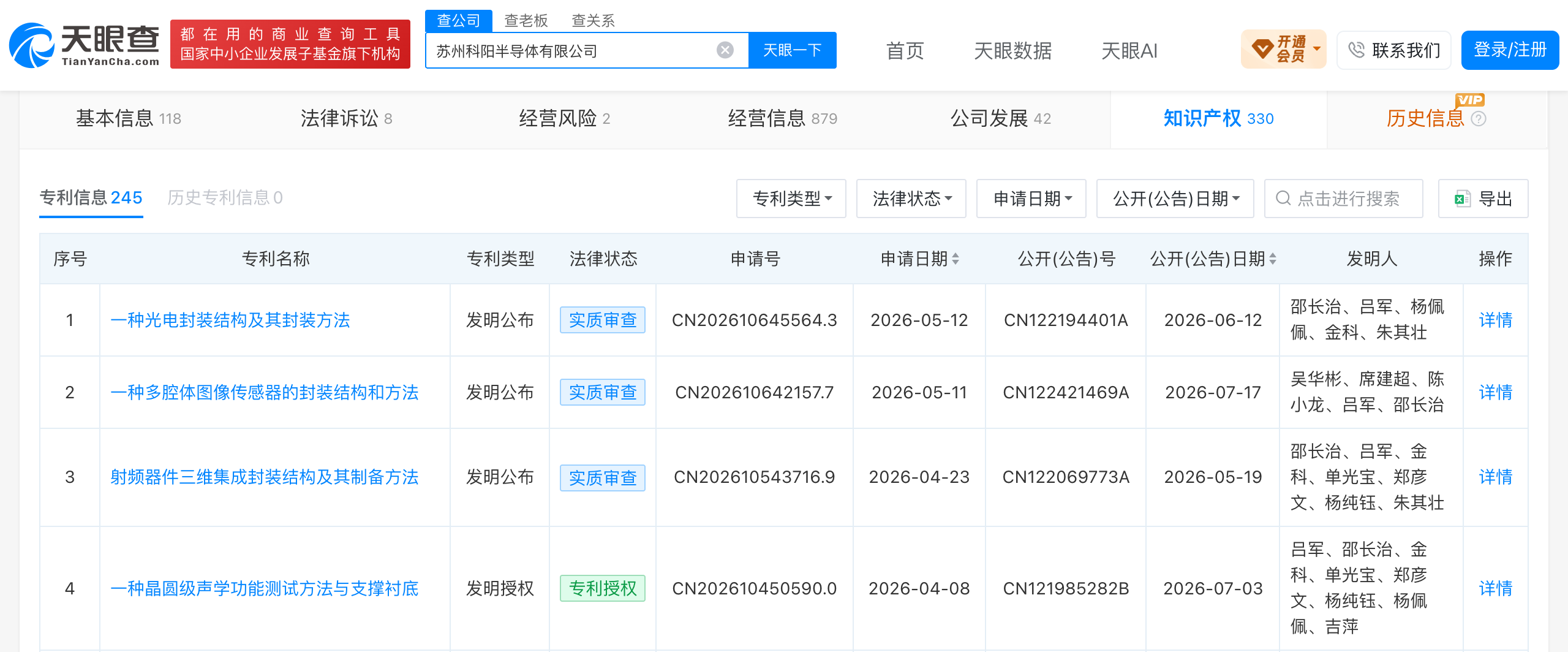Sort by 公开(公告)日期 arrows
1568x652 pixels.
tap(1273, 259)
